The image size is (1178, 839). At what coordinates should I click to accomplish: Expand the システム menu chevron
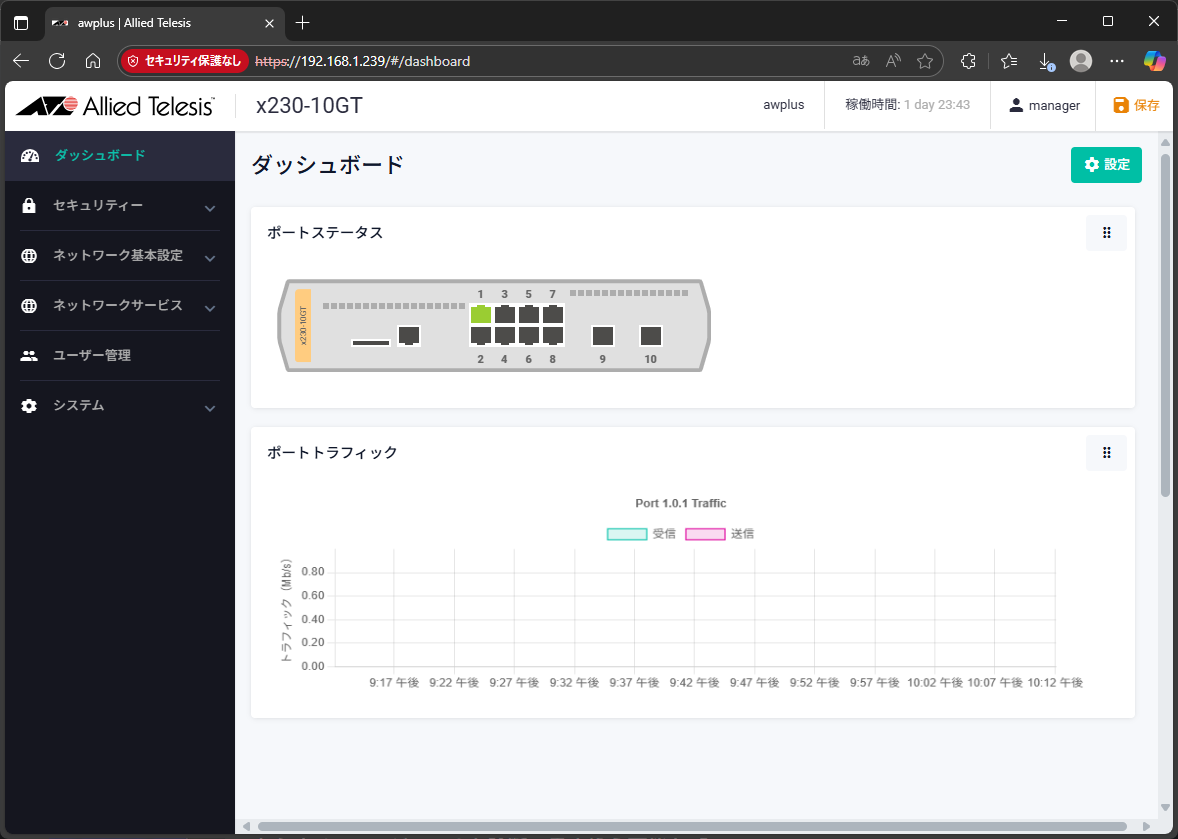(210, 408)
